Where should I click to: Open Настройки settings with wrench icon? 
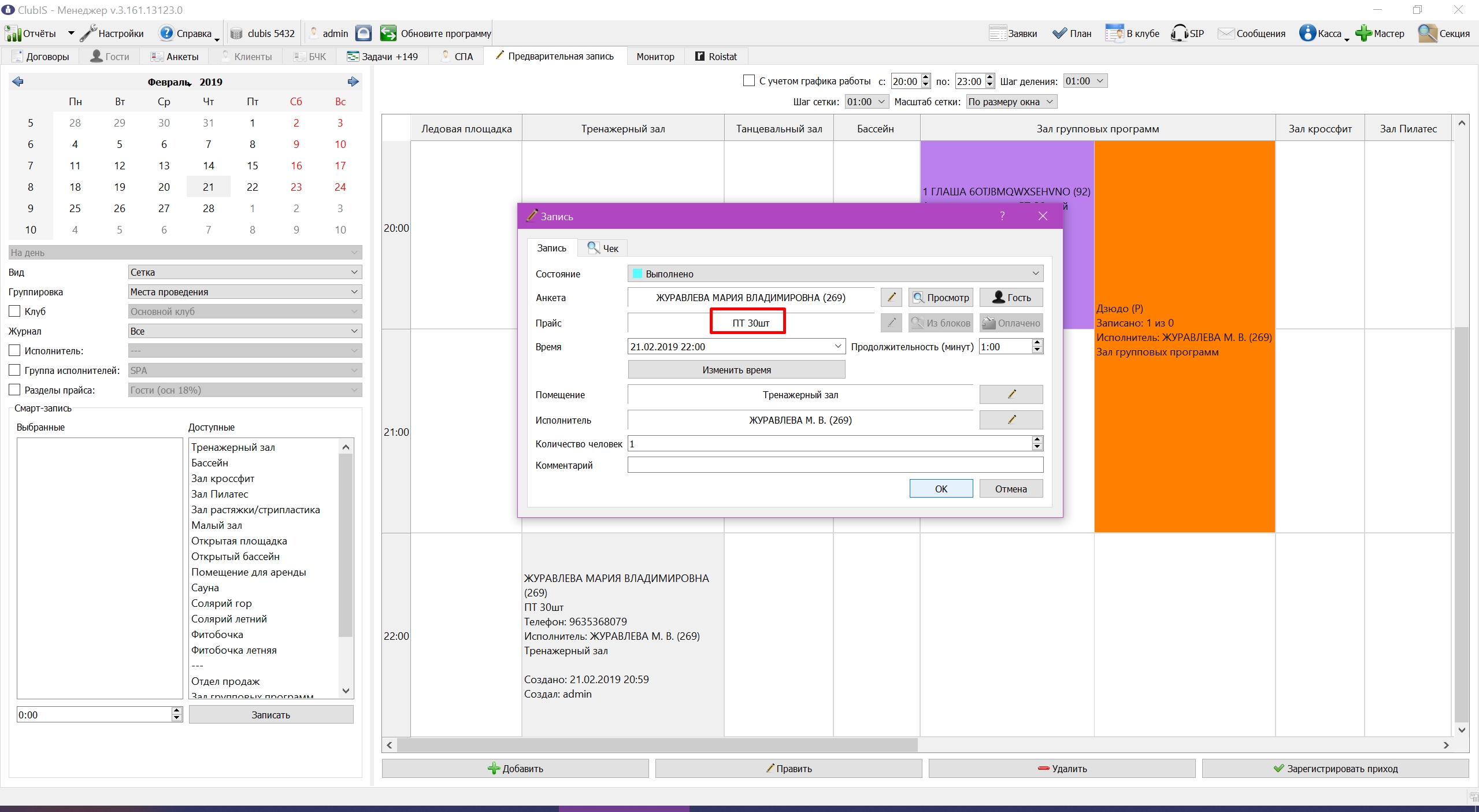click(88, 34)
